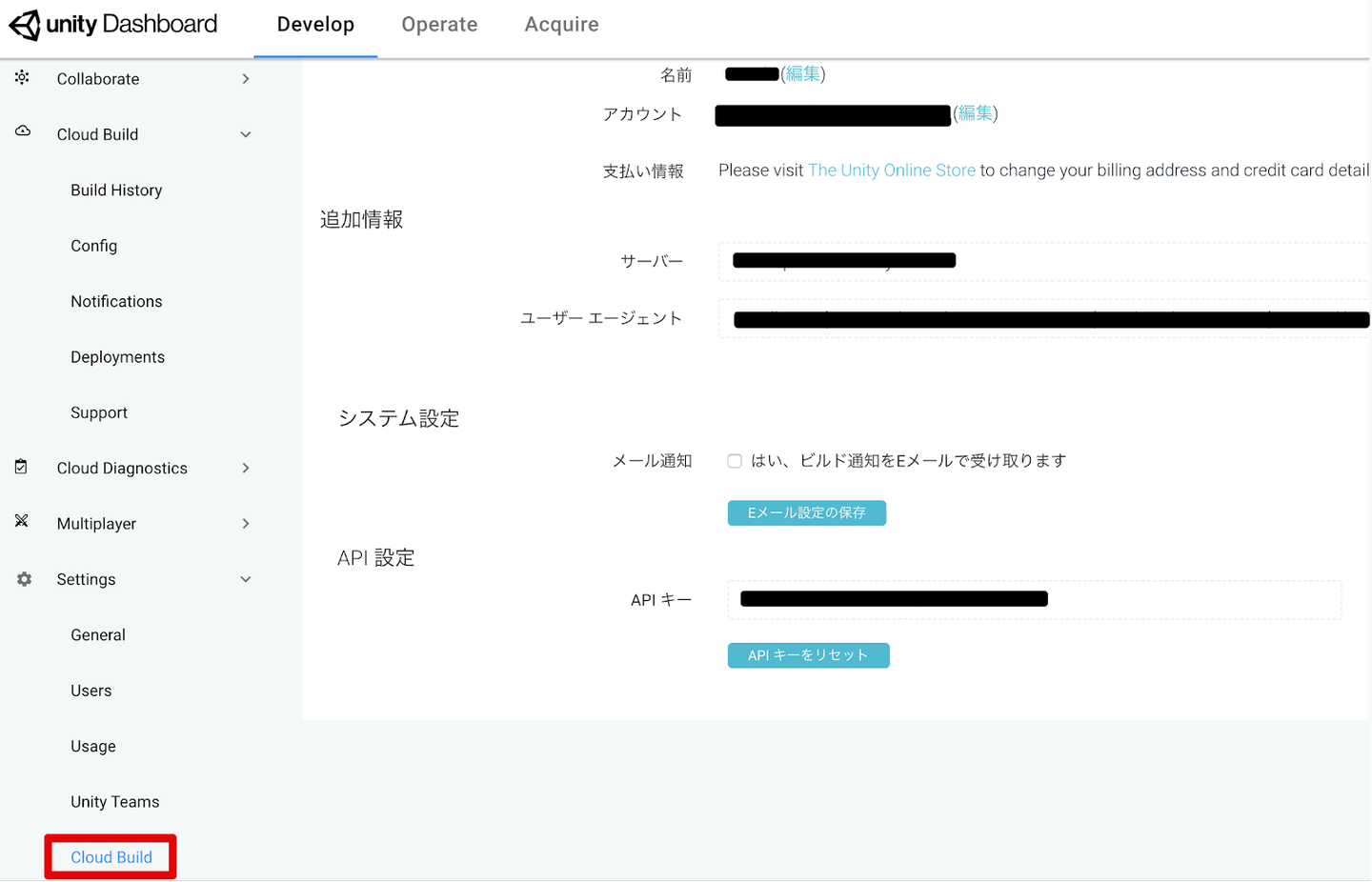Open Deployments in the sidebar
Viewport: 1372px width, 882px height.
pyautogui.click(x=117, y=357)
